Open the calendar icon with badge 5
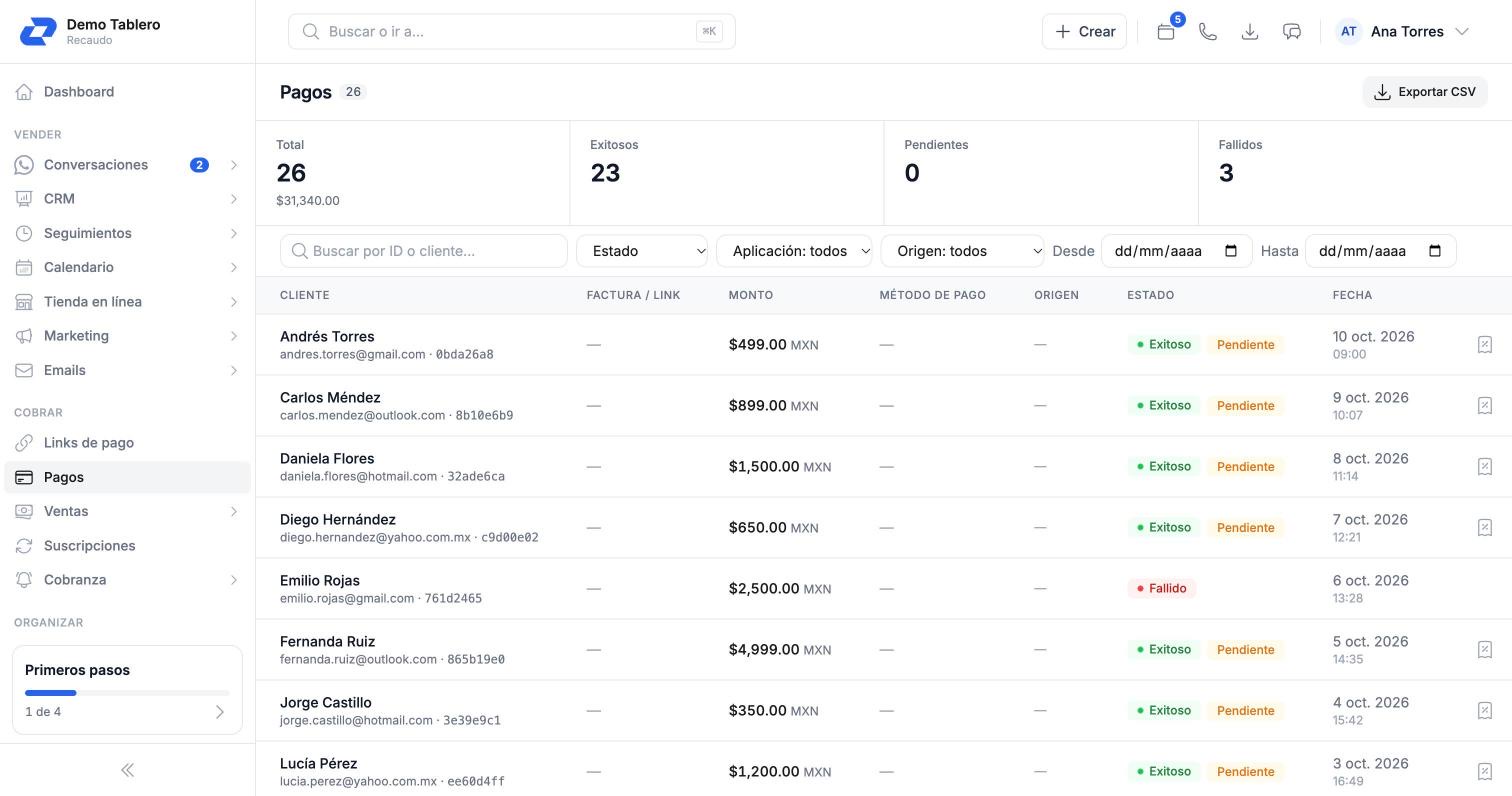 tap(1166, 31)
